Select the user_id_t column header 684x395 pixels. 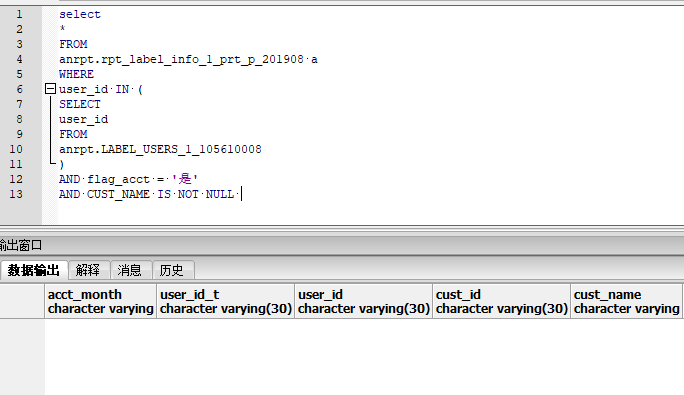[226, 301]
